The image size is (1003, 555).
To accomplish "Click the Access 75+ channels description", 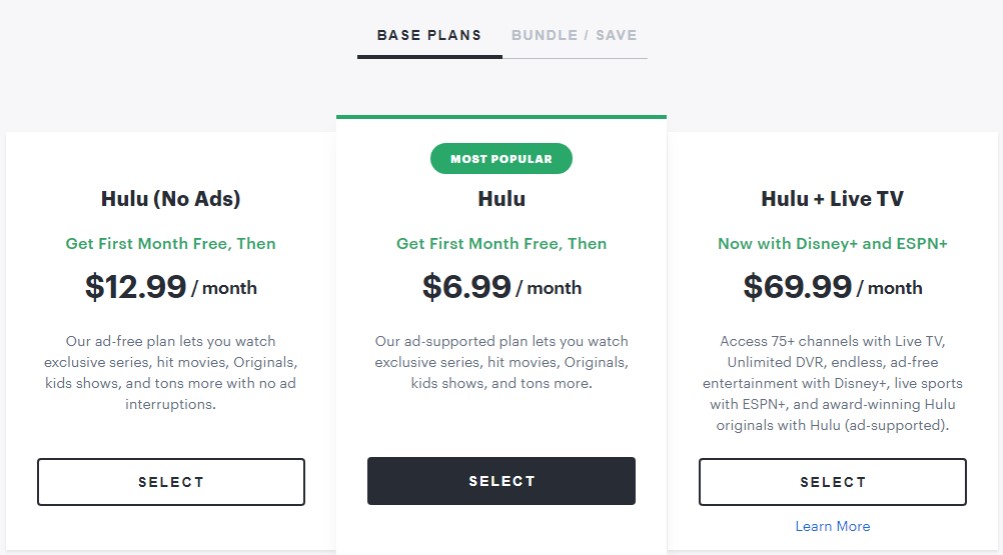I will pos(832,383).
